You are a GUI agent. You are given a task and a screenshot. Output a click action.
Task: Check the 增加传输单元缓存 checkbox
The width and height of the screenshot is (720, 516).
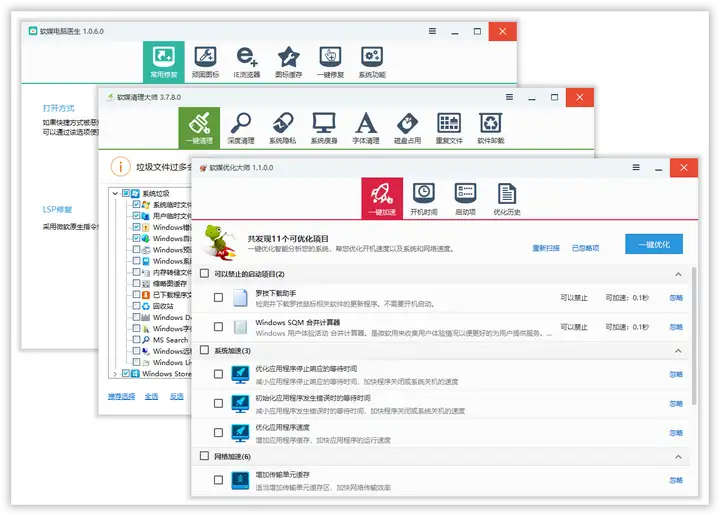219,480
